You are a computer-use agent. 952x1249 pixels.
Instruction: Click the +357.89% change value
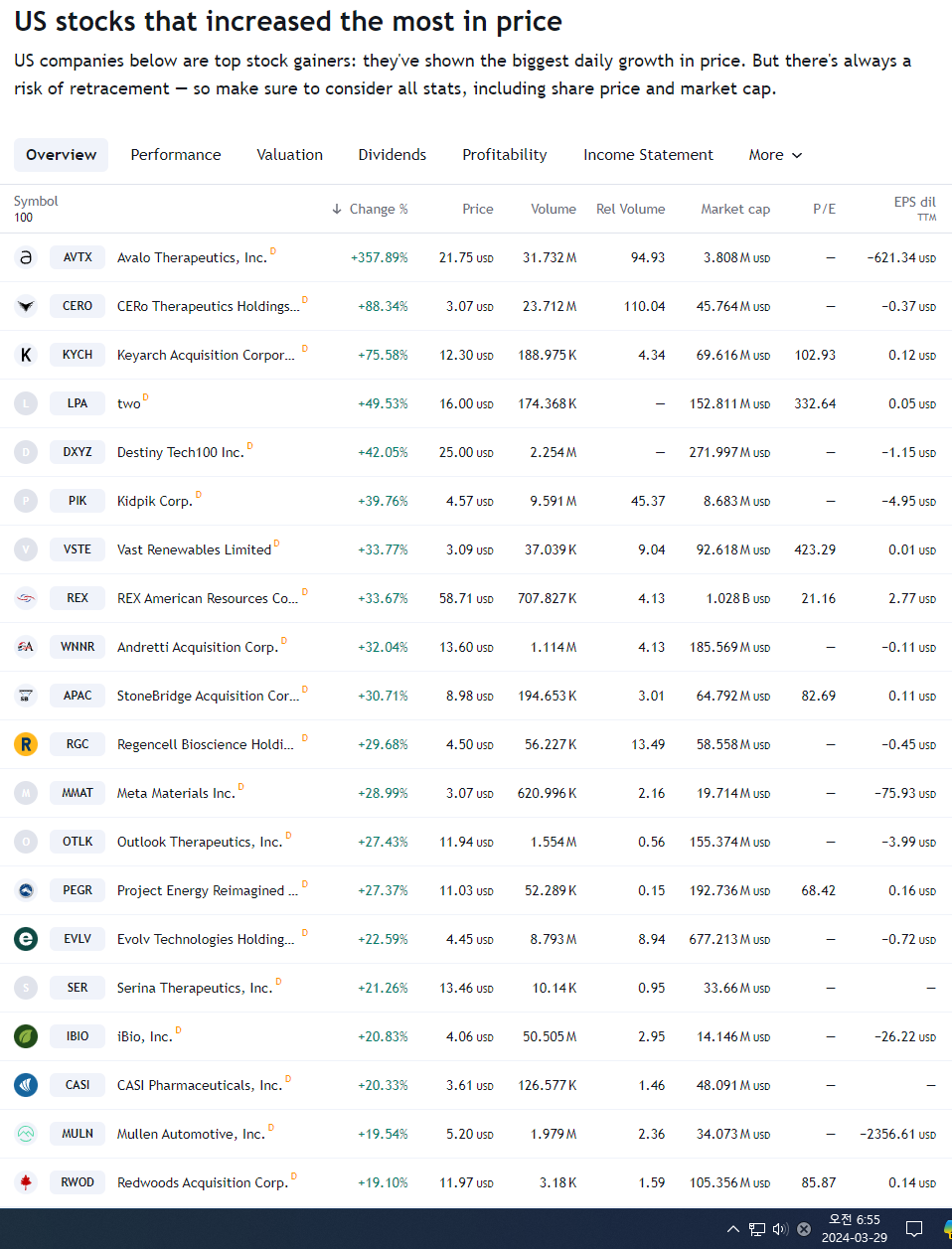pos(380,257)
